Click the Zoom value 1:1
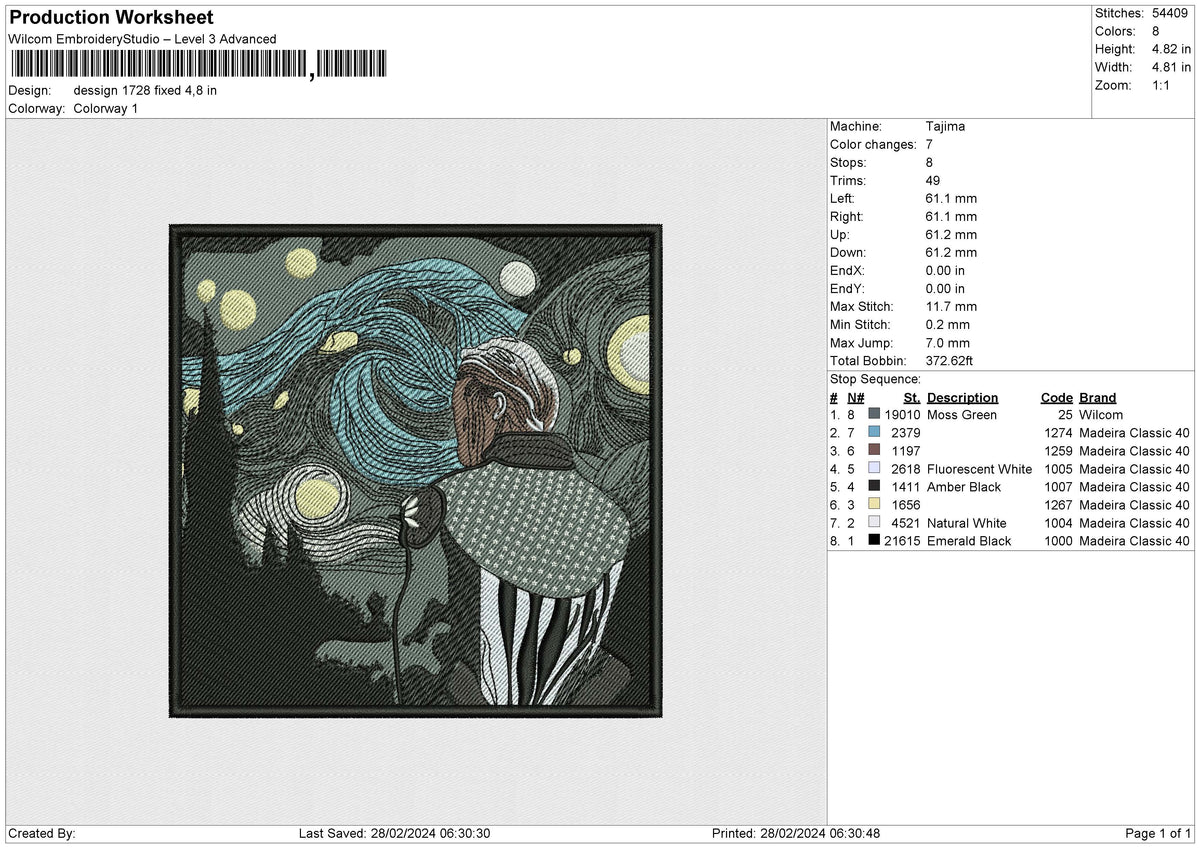This screenshot has height=848, width=1200. [1163, 85]
